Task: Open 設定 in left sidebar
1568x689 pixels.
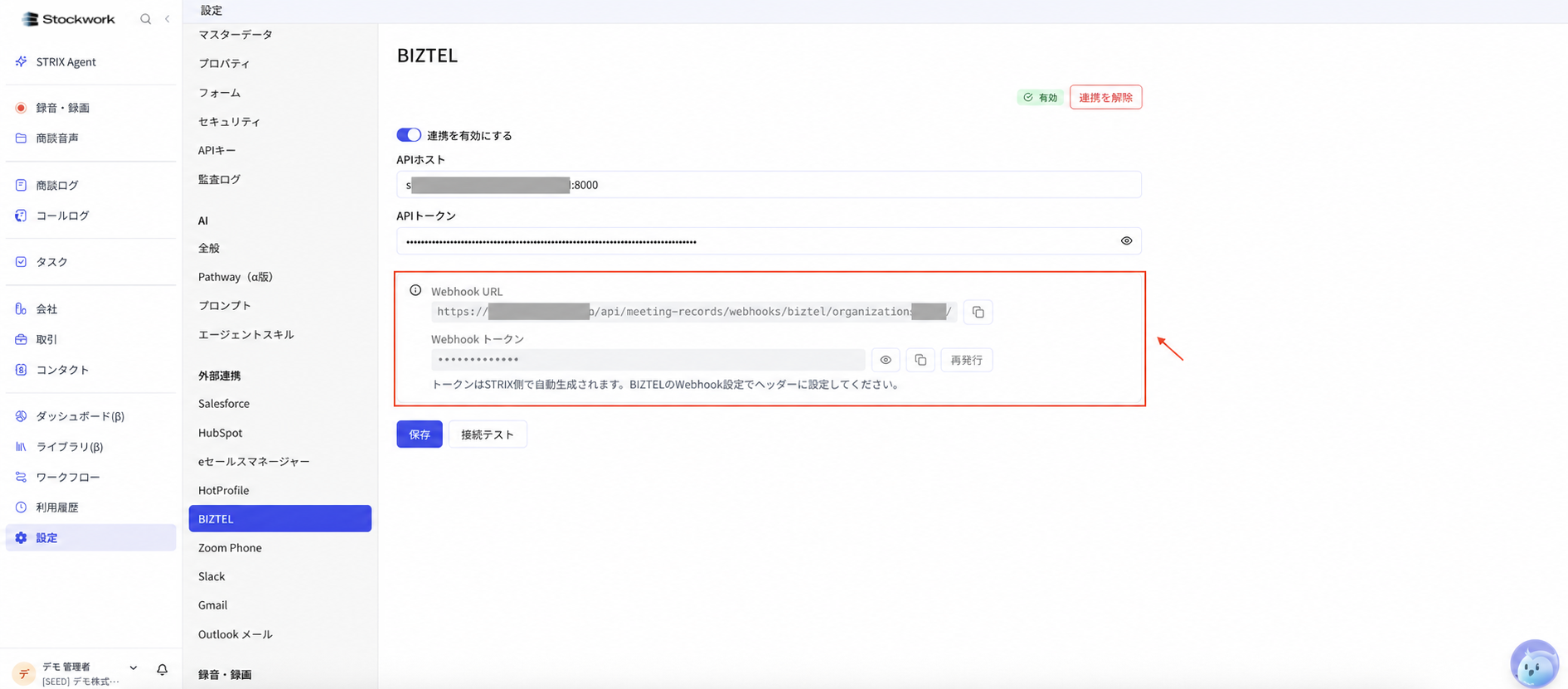Action: point(90,537)
